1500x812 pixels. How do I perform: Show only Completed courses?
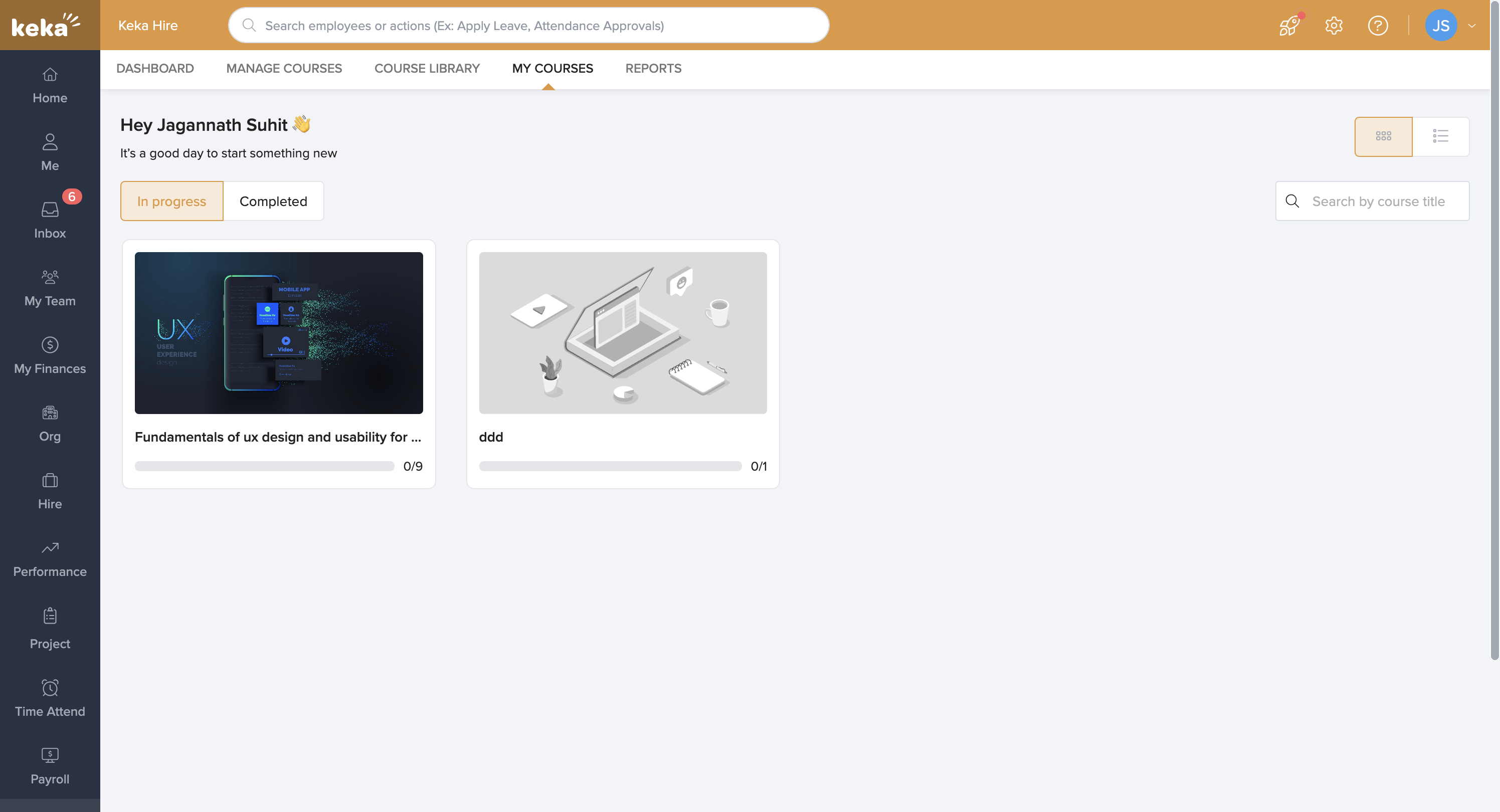pos(273,201)
